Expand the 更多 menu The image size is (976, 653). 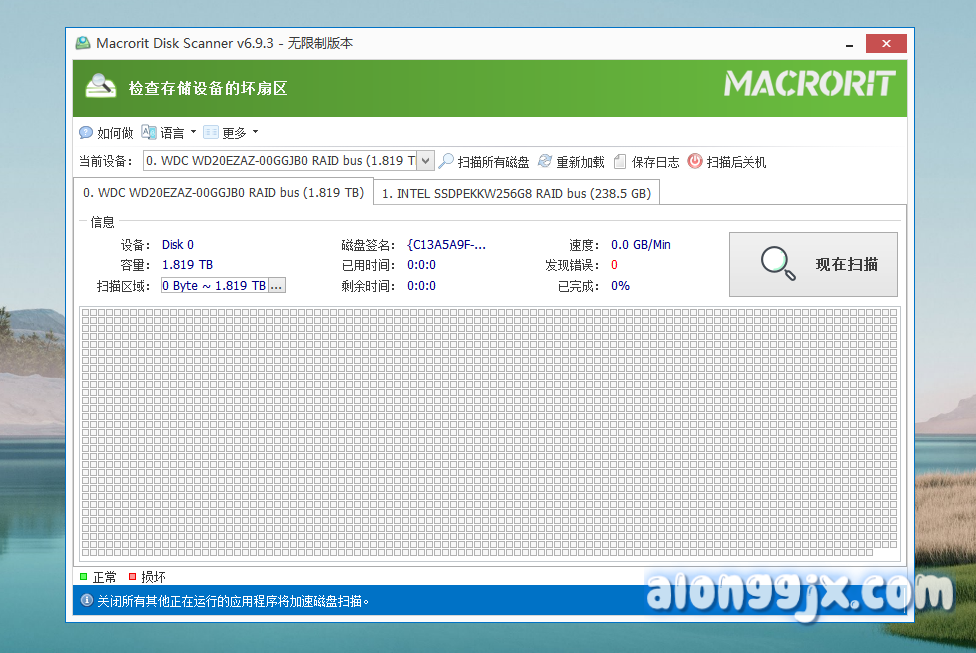233,133
